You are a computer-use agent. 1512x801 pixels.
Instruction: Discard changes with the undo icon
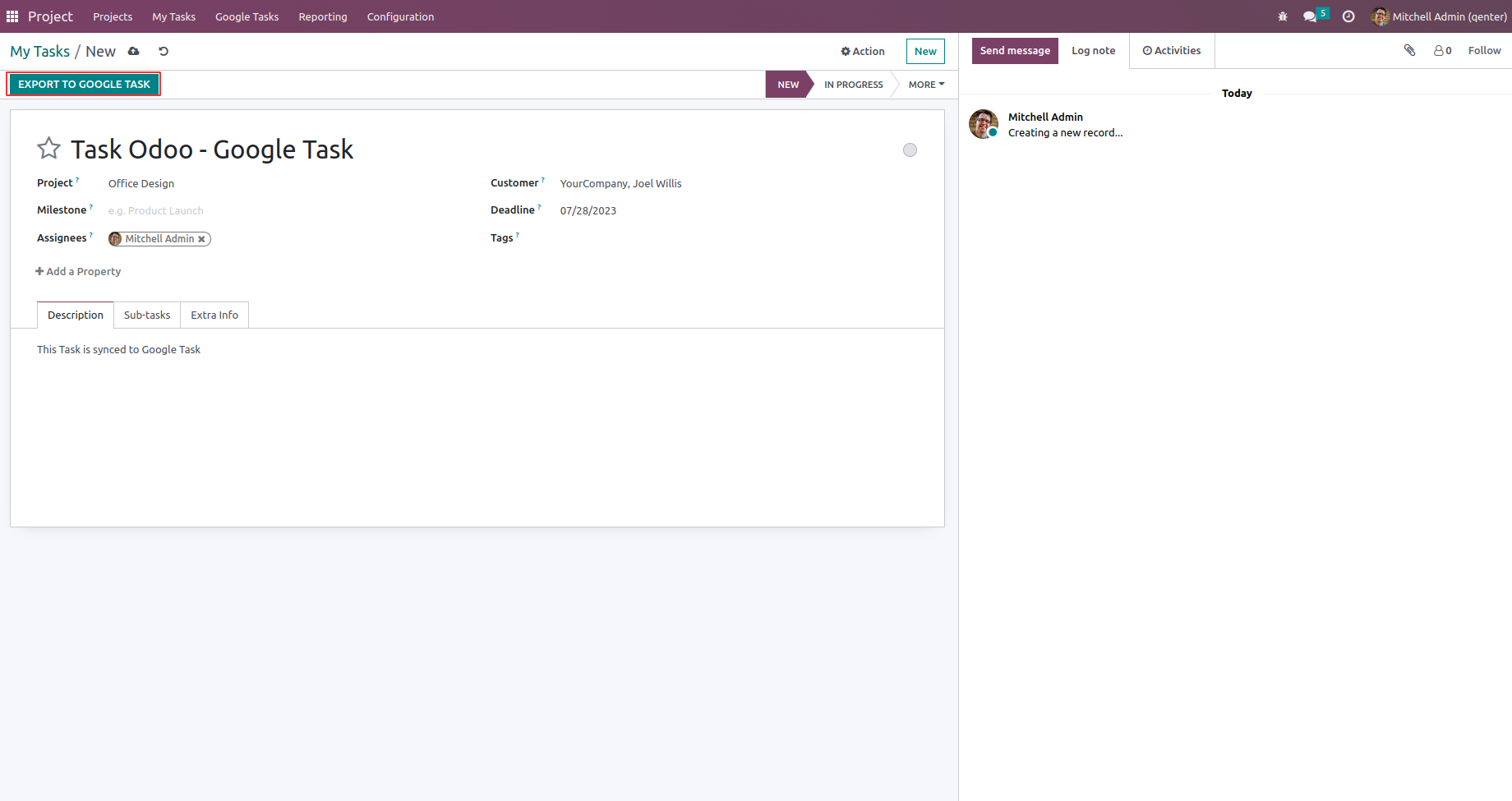point(164,51)
